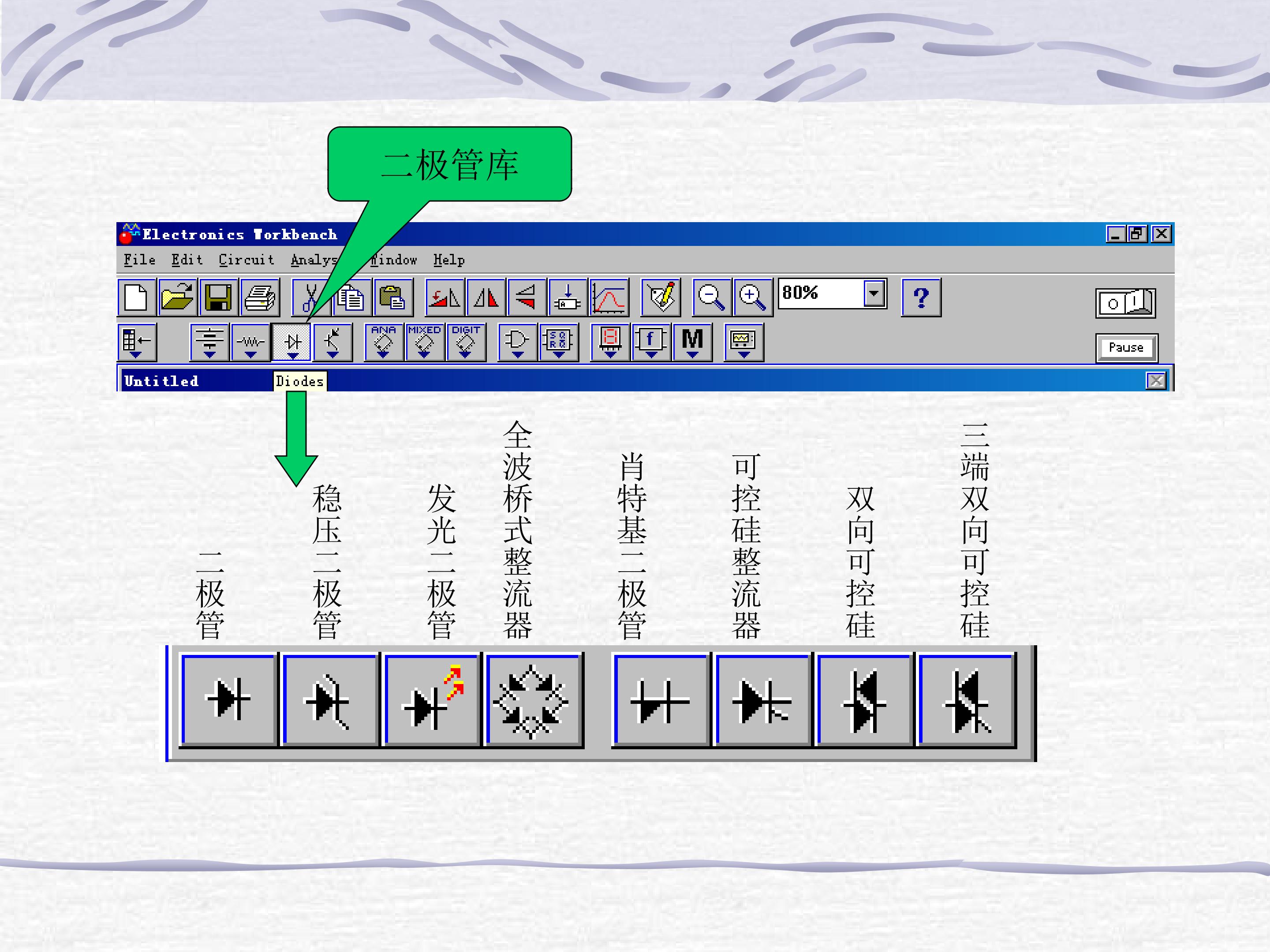Click the Help question mark button
This screenshot has width=1270, height=952.
pyautogui.click(x=921, y=297)
